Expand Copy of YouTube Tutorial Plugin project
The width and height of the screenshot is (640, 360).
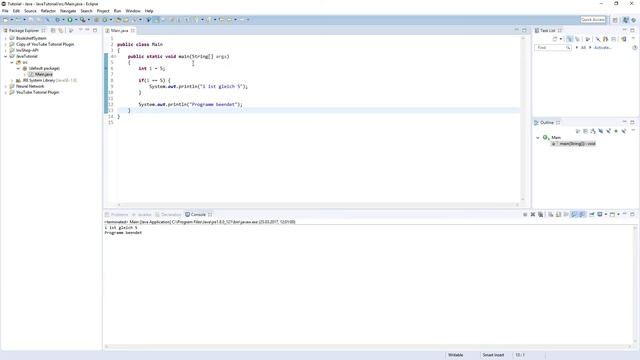tap(5, 44)
